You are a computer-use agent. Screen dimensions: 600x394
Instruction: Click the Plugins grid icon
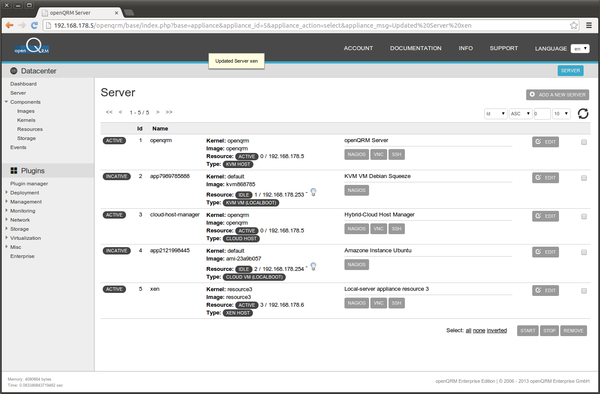point(14,171)
